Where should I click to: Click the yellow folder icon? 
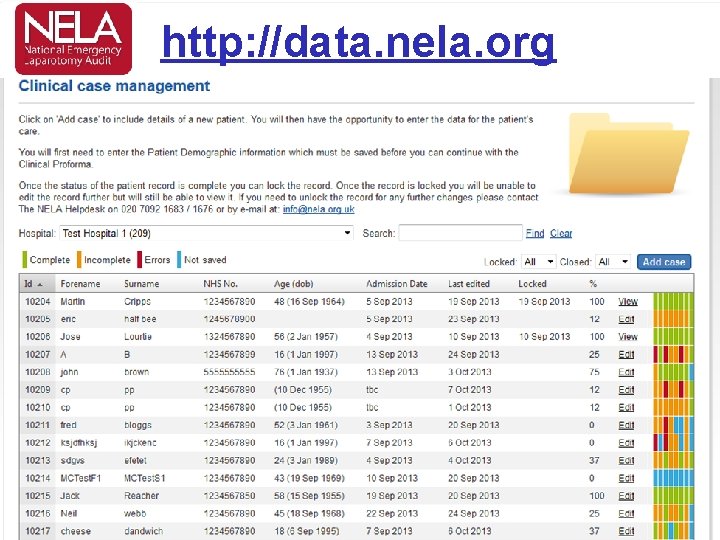pyautogui.click(x=629, y=153)
